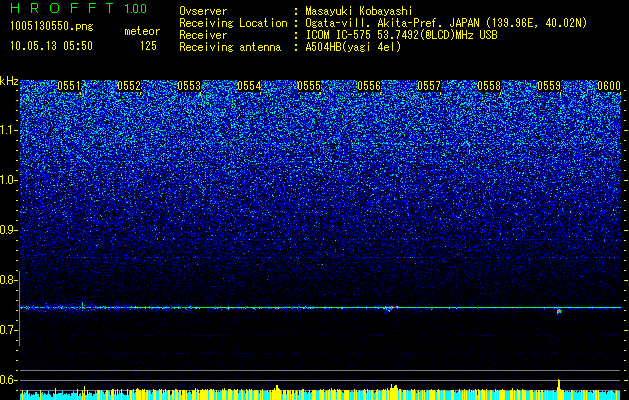Click the meteor echo blob near 0559

point(559,311)
